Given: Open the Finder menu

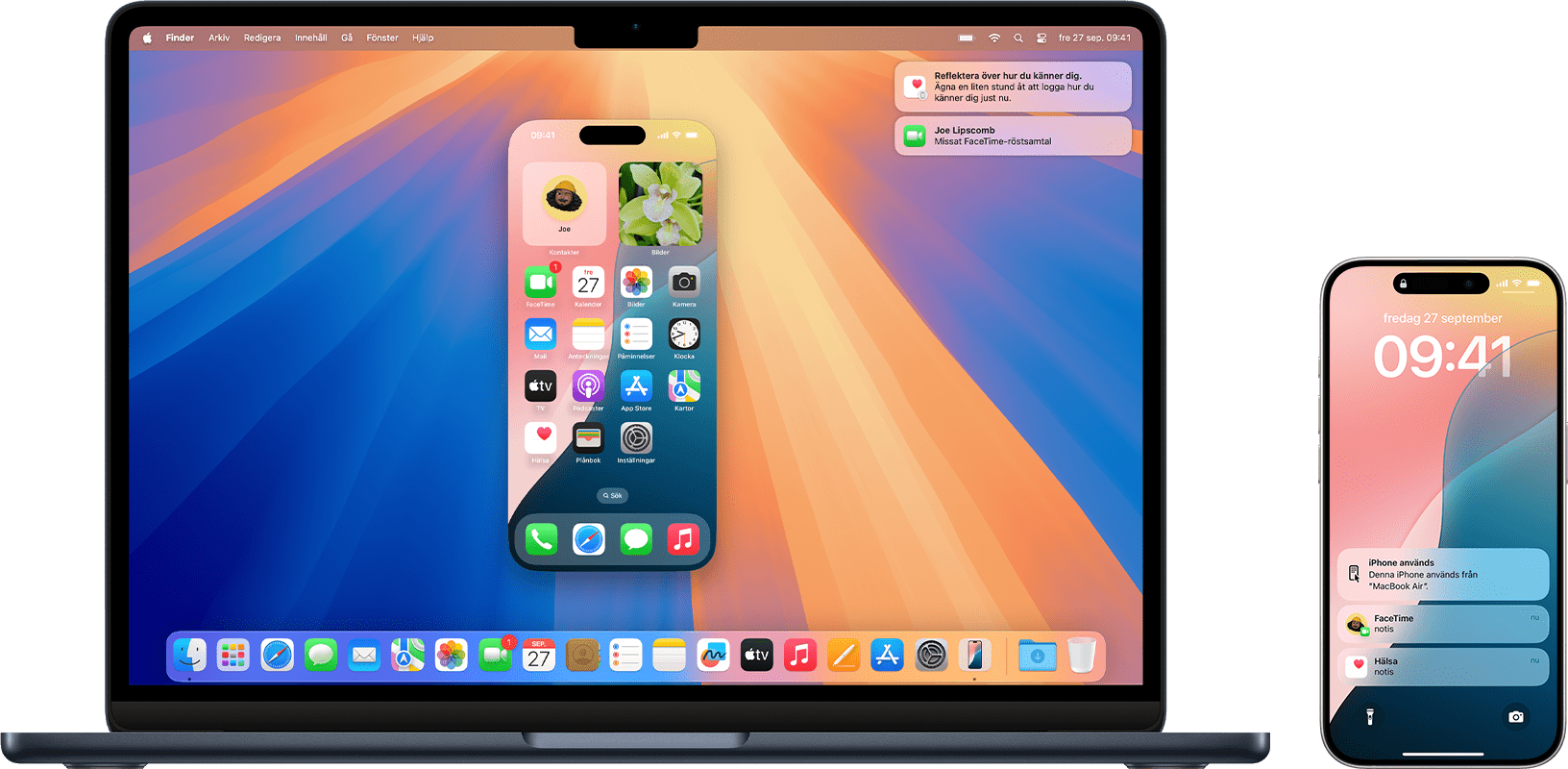Looking at the screenshot, I should point(180,38).
